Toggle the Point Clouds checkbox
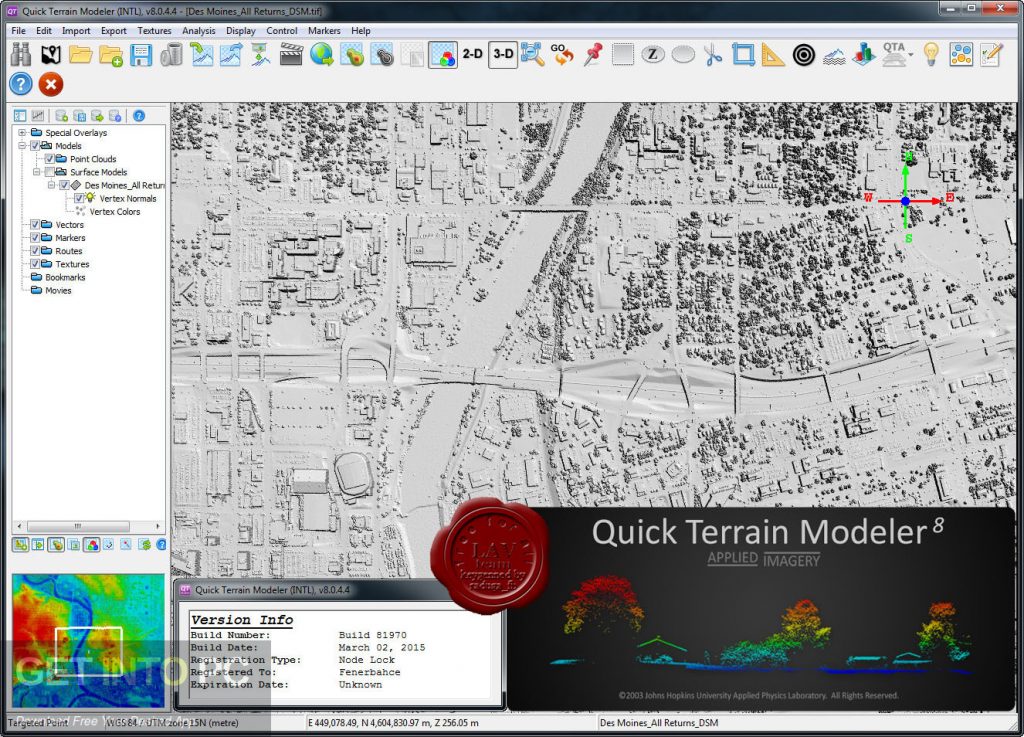 [x=50, y=159]
